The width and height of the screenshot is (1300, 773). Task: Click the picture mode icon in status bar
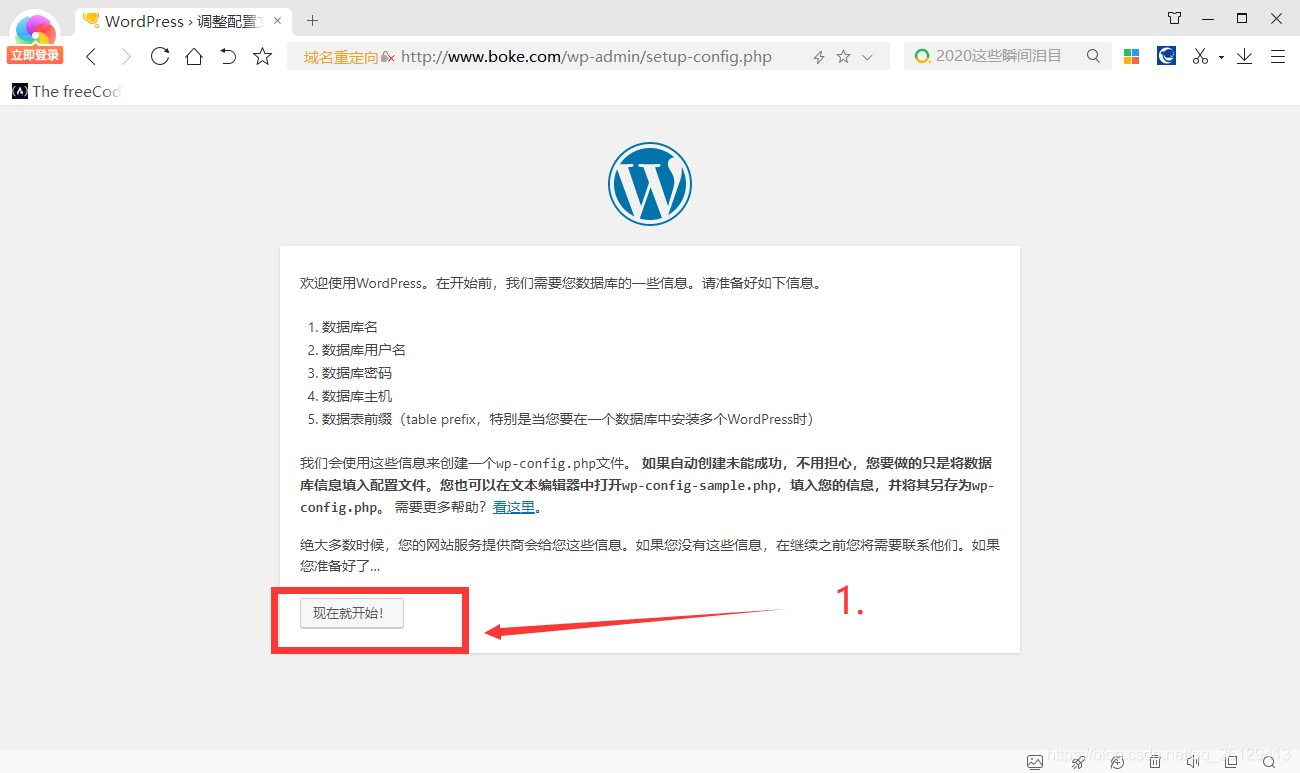(x=1034, y=762)
